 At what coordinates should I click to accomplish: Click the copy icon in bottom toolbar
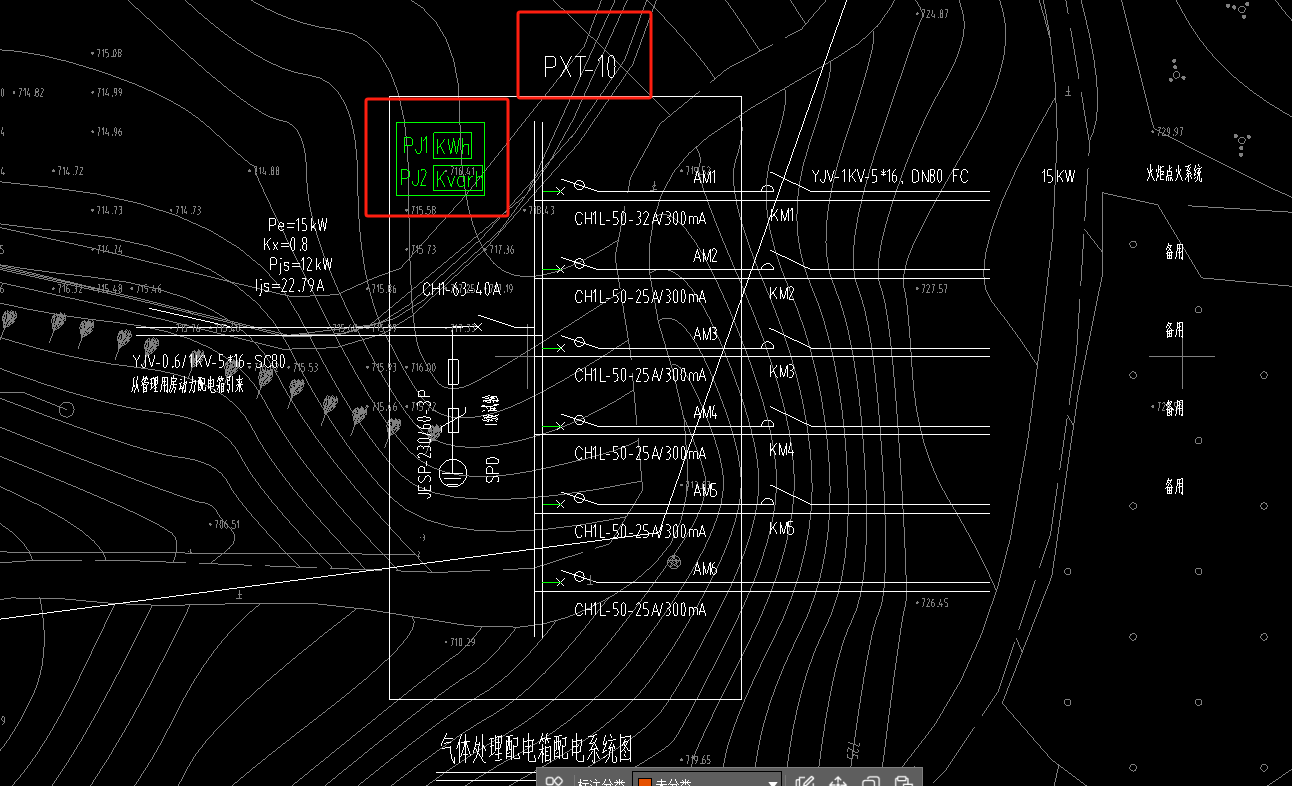[x=870, y=782]
